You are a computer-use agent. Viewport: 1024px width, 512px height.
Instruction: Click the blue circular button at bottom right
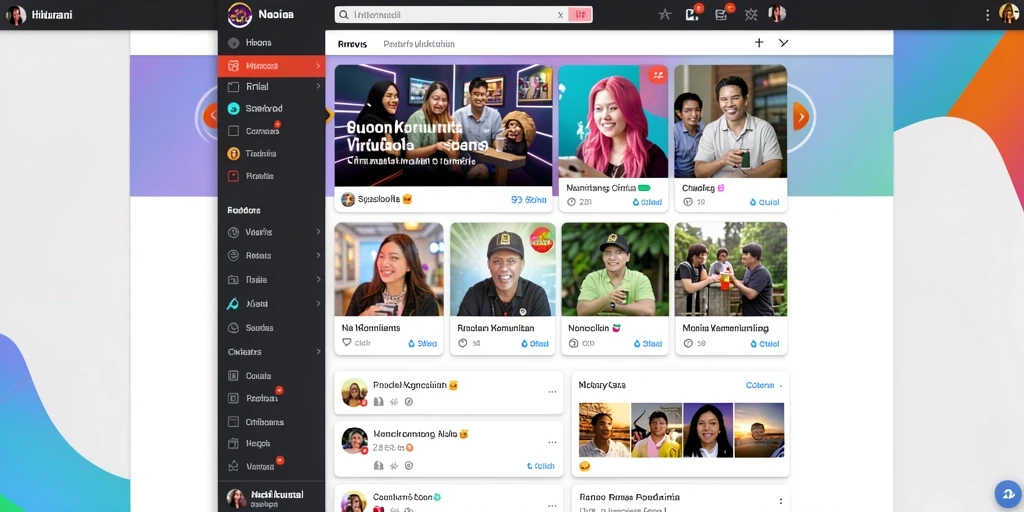click(x=1007, y=494)
